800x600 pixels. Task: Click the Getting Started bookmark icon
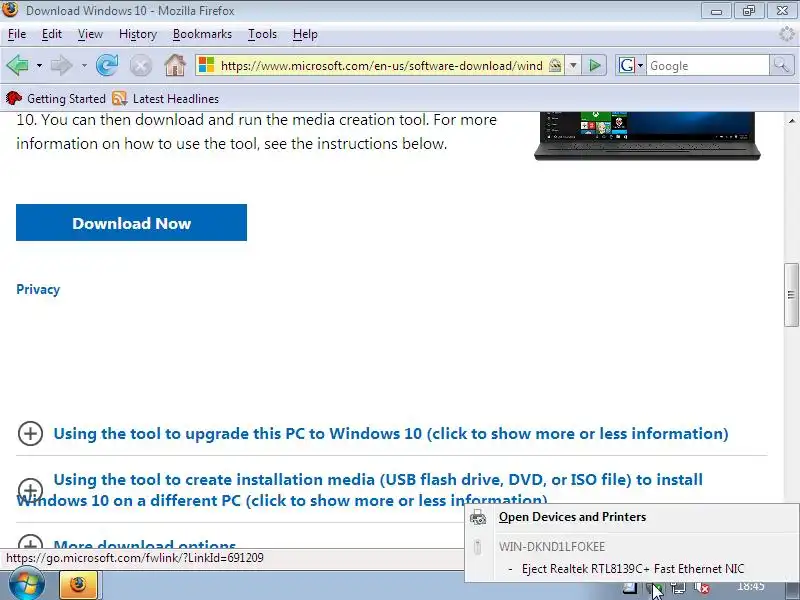13,98
